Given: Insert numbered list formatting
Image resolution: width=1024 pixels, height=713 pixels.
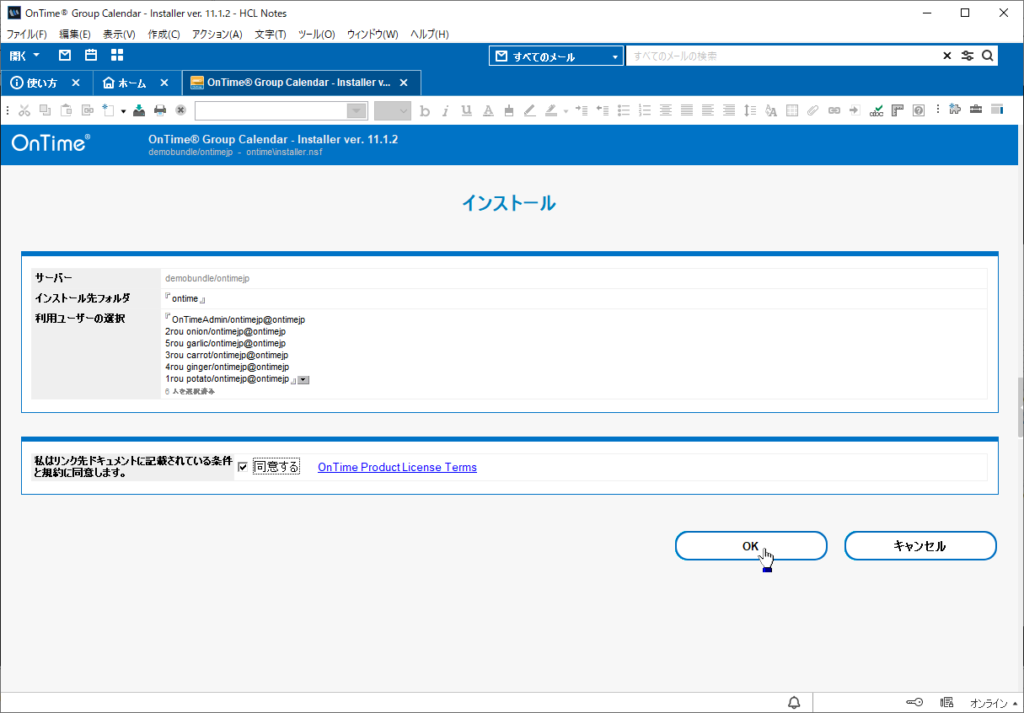Looking at the screenshot, I should pyautogui.click(x=645, y=110).
